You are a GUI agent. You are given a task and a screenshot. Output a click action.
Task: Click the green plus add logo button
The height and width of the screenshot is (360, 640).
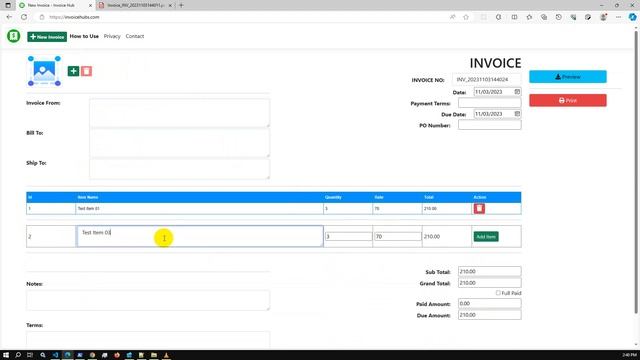pos(73,71)
